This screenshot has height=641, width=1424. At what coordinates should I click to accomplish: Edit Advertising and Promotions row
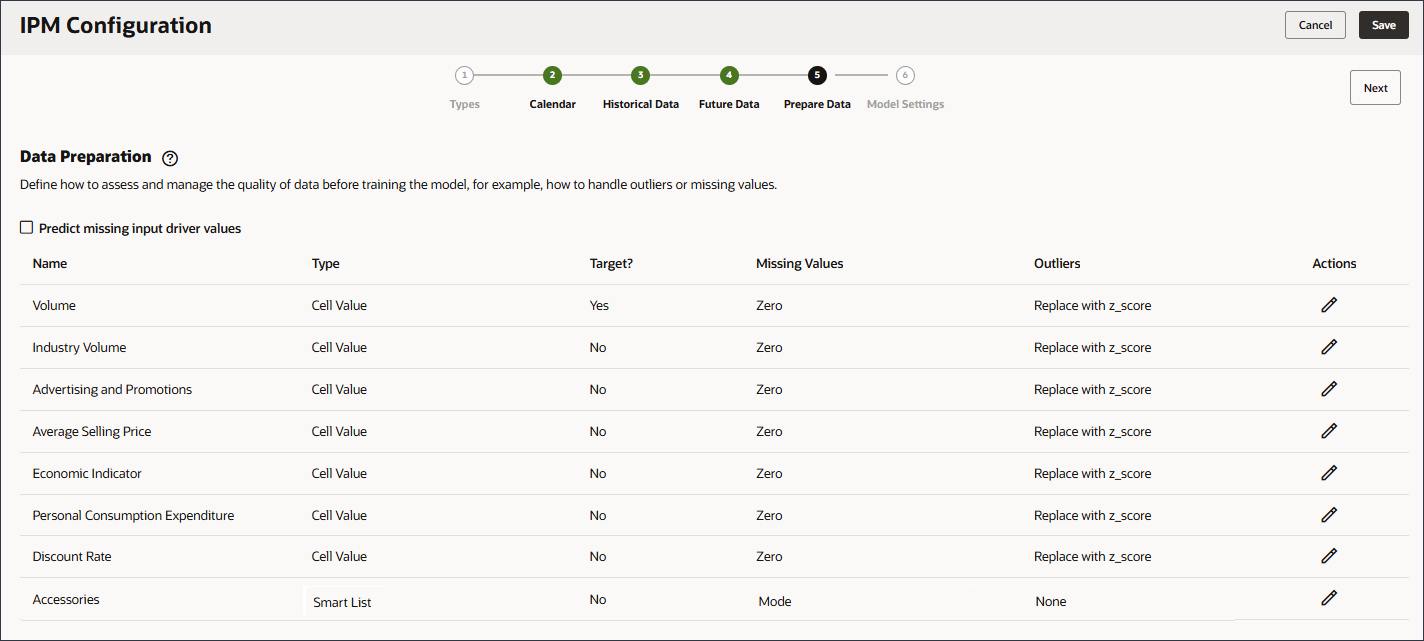1328,389
